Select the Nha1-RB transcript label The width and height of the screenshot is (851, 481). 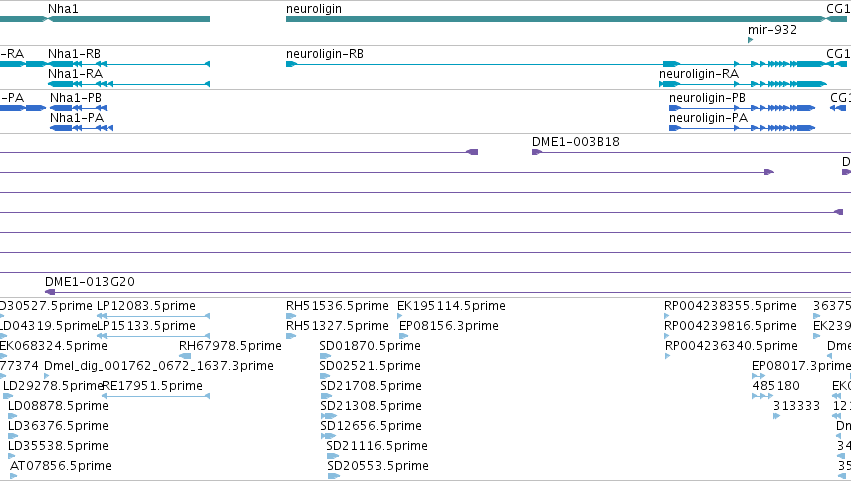tap(74, 54)
